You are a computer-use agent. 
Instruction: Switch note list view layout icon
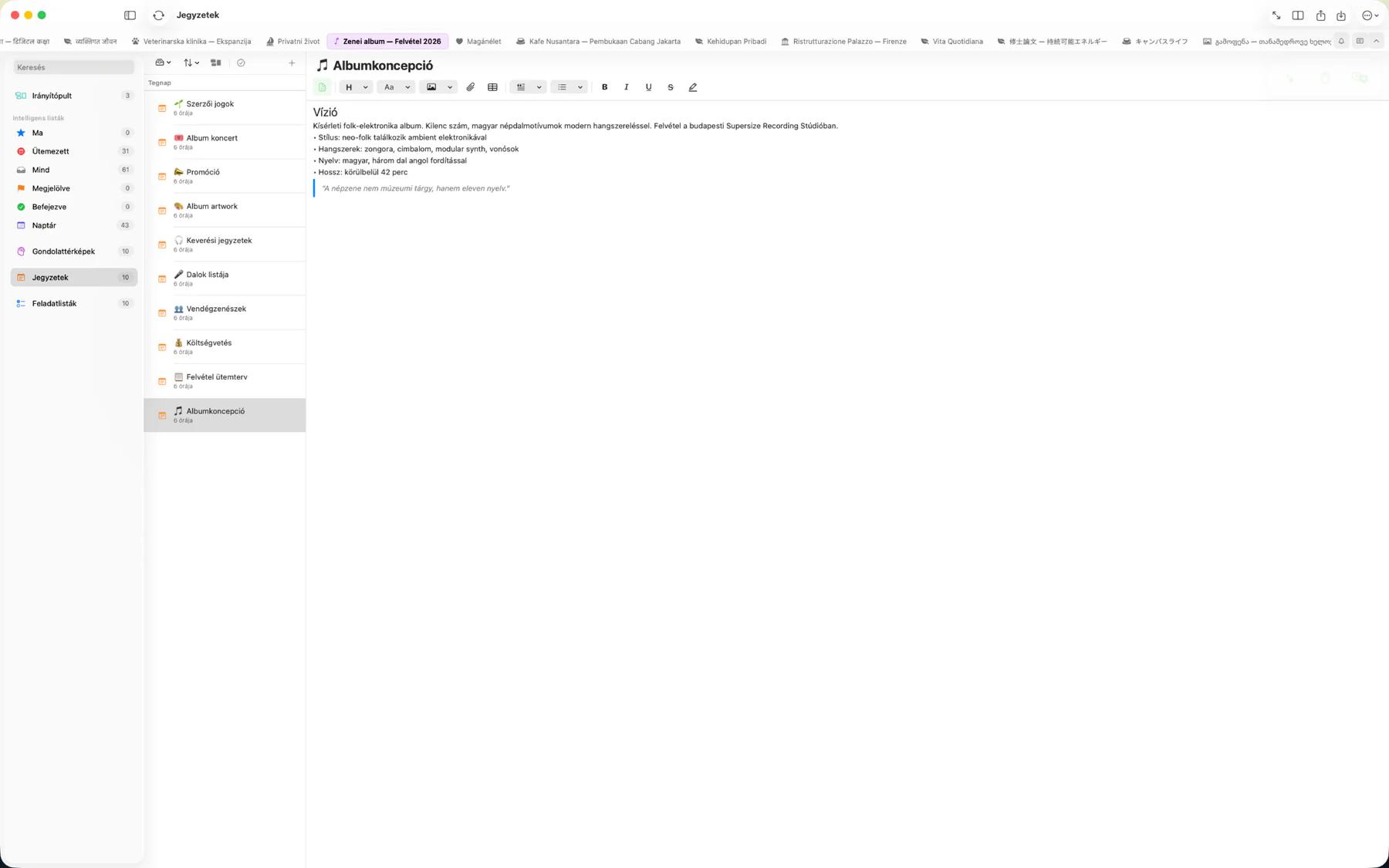point(216,63)
